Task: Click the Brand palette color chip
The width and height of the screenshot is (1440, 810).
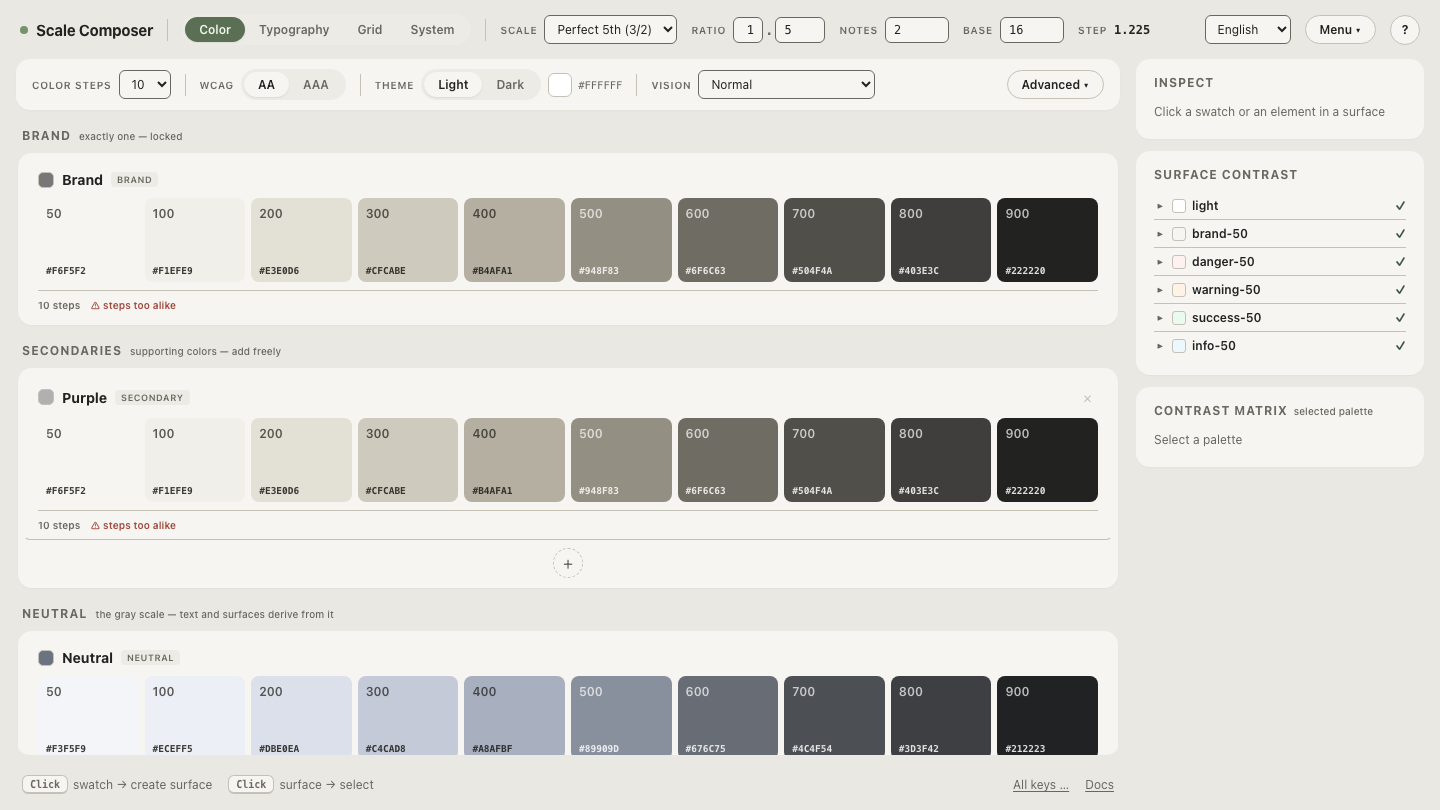Action: 46,180
